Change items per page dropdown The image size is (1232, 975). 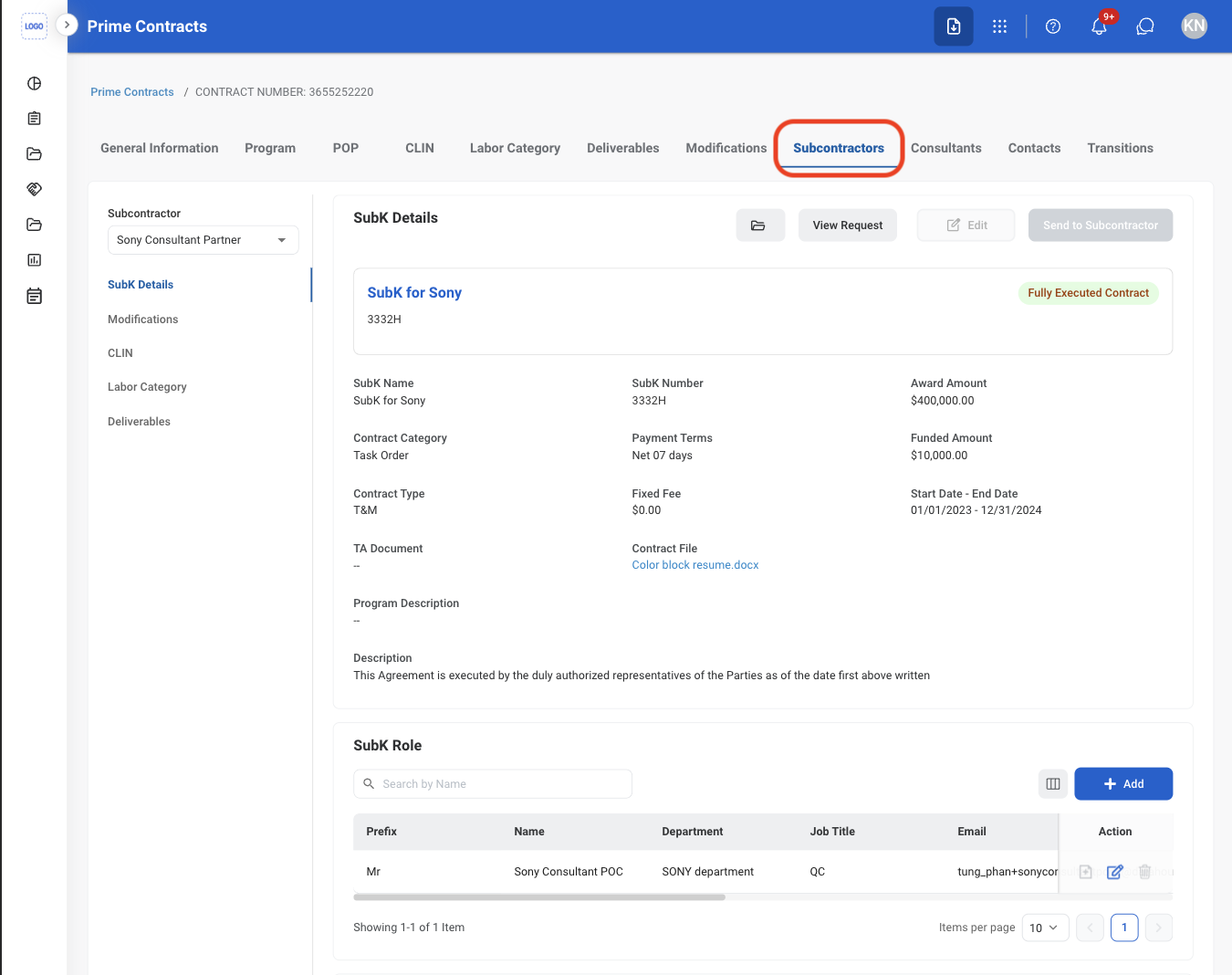point(1045,928)
